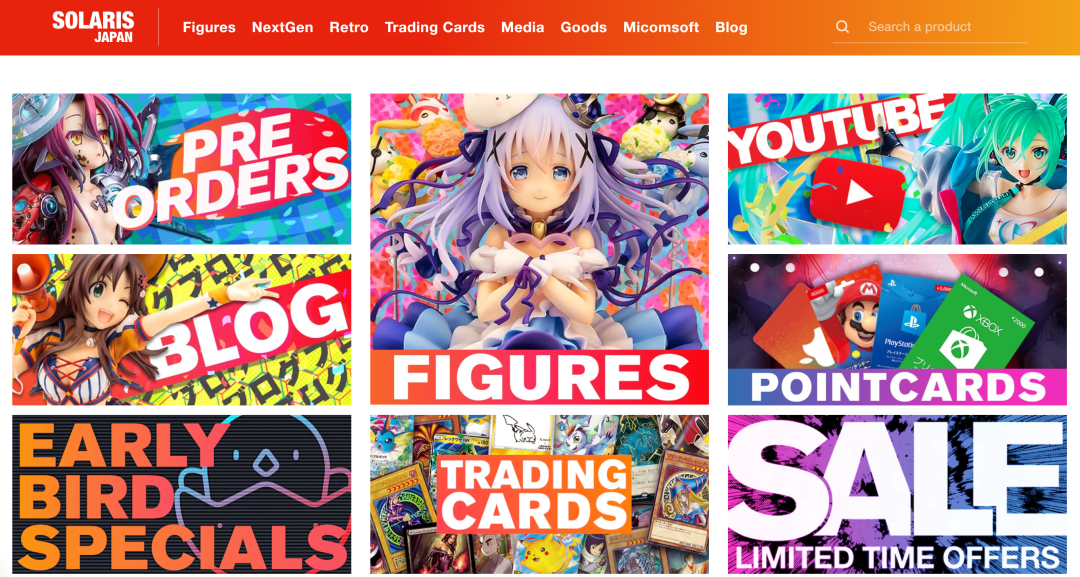Select Goods in the header menu
Viewport: 1080px width, 577px height.
(x=583, y=28)
